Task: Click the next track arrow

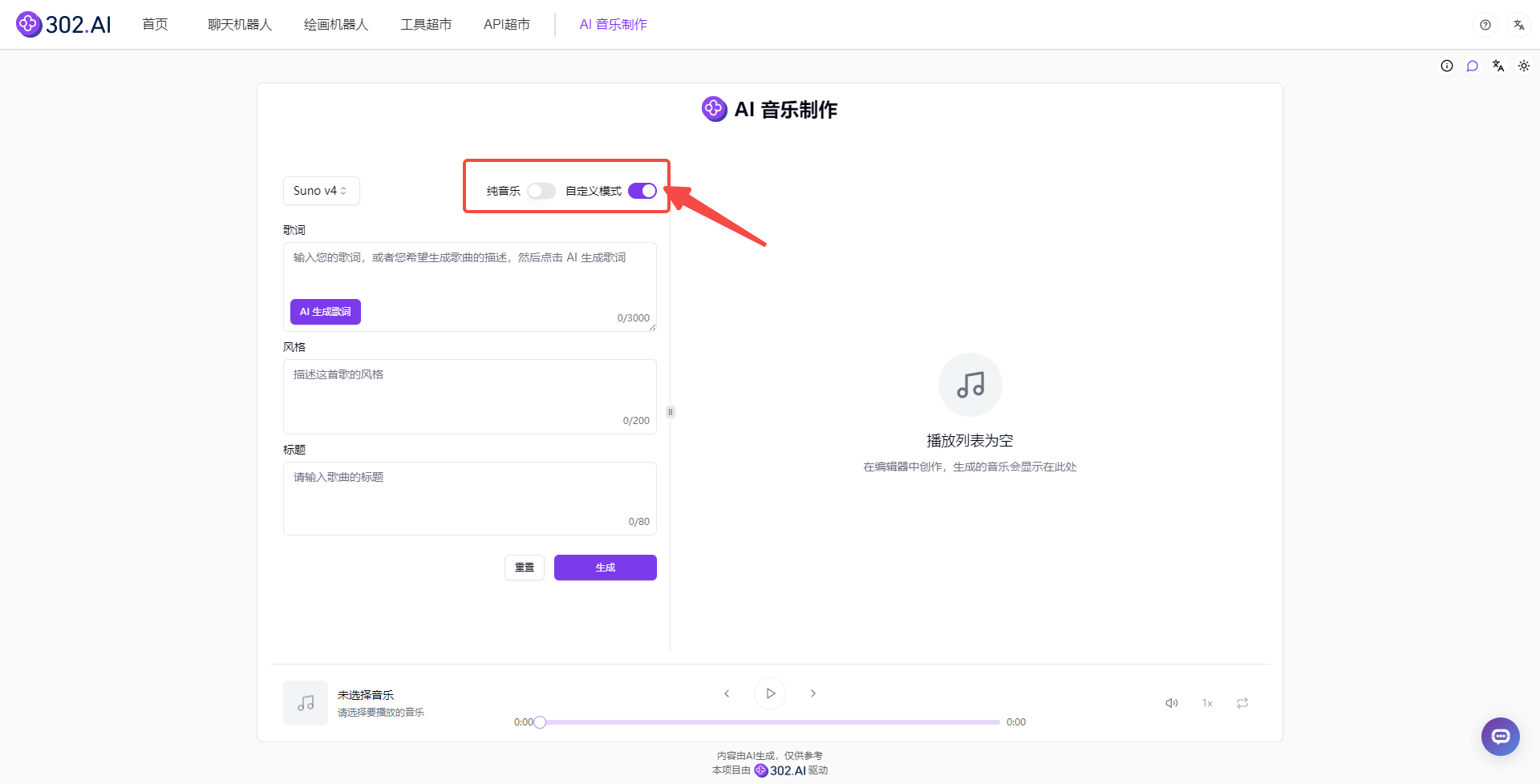Action: tap(813, 693)
